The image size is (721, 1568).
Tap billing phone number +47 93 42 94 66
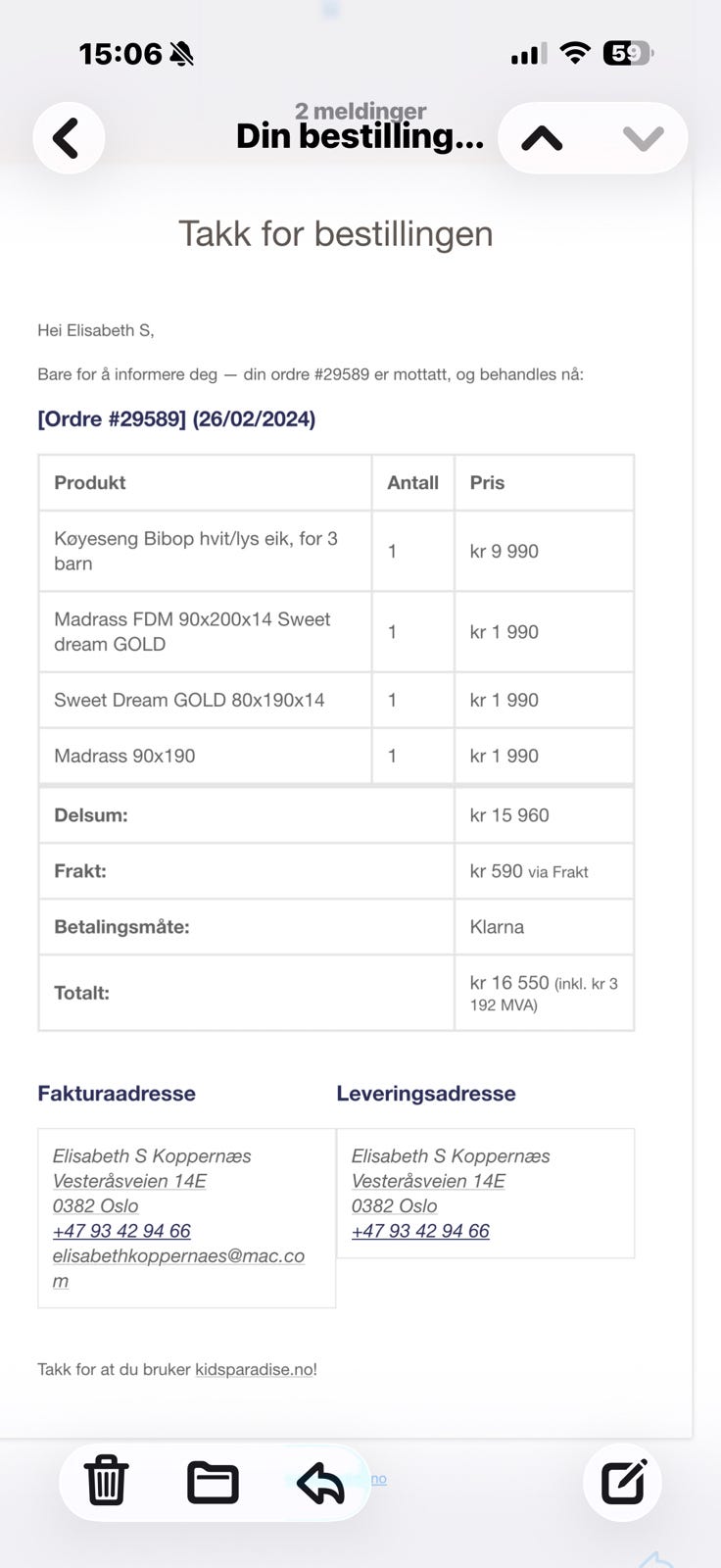tap(121, 1231)
